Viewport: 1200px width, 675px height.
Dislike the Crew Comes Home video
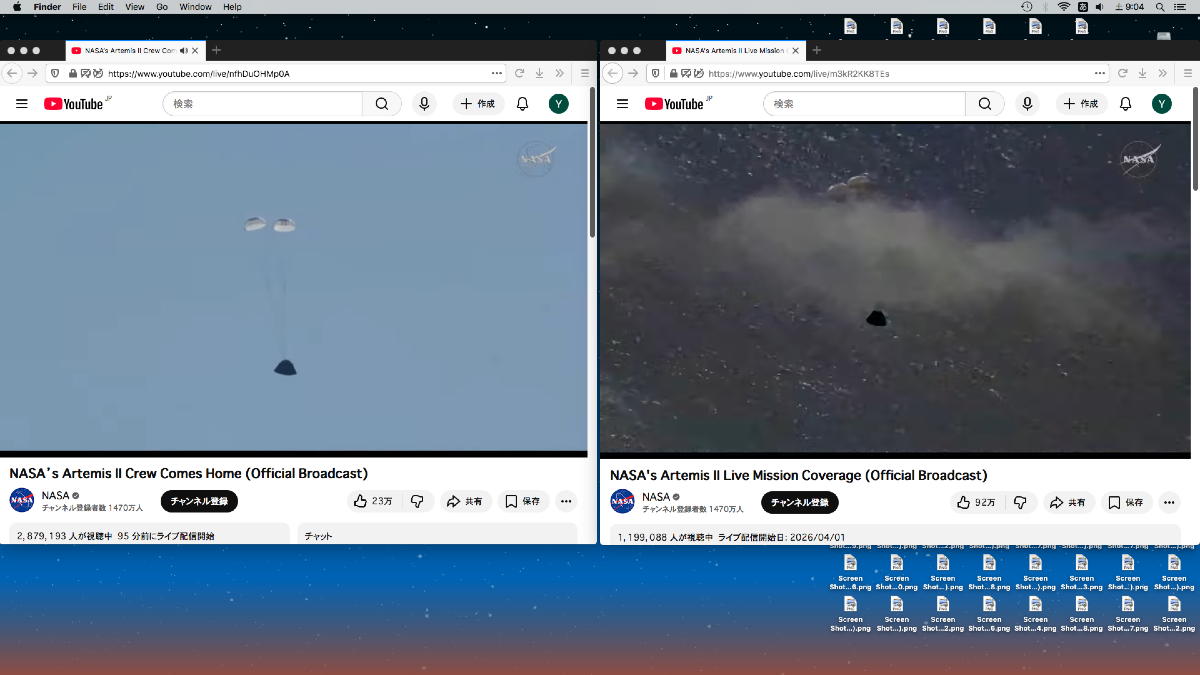click(418, 501)
